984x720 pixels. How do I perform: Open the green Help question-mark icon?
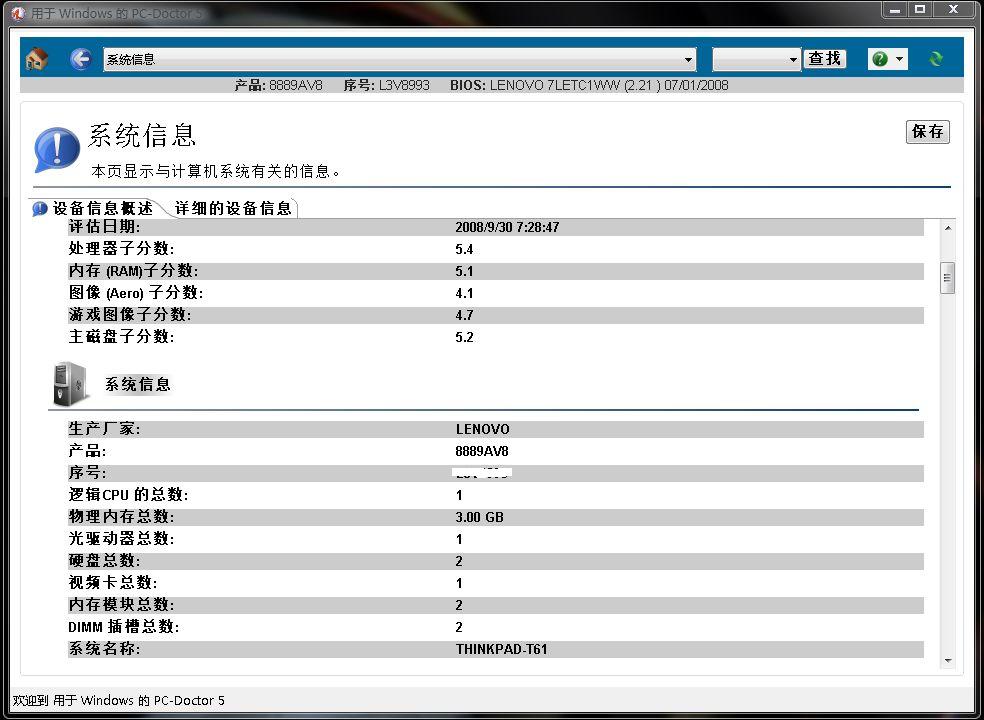click(x=880, y=59)
